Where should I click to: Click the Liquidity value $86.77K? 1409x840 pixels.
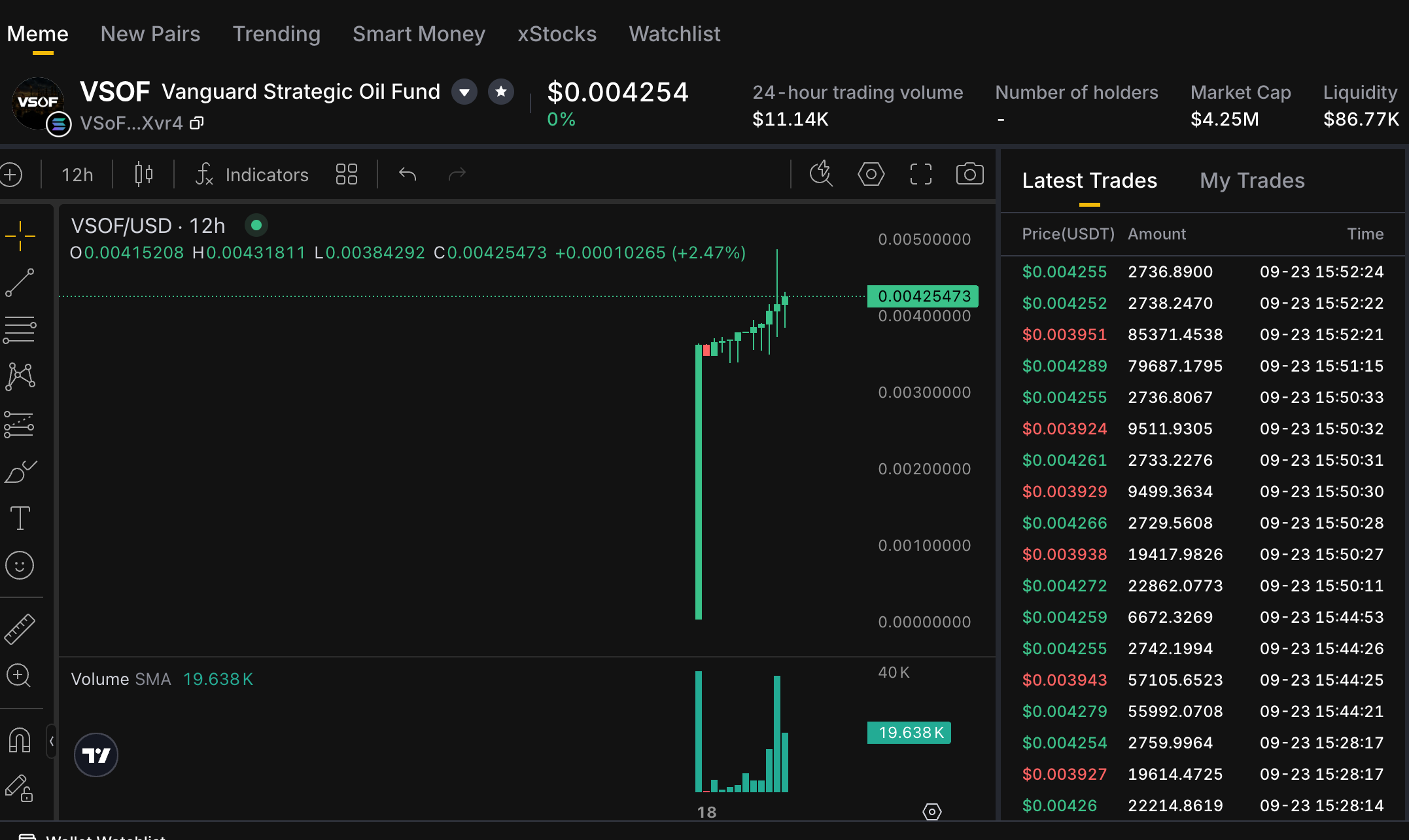[x=1361, y=120]
